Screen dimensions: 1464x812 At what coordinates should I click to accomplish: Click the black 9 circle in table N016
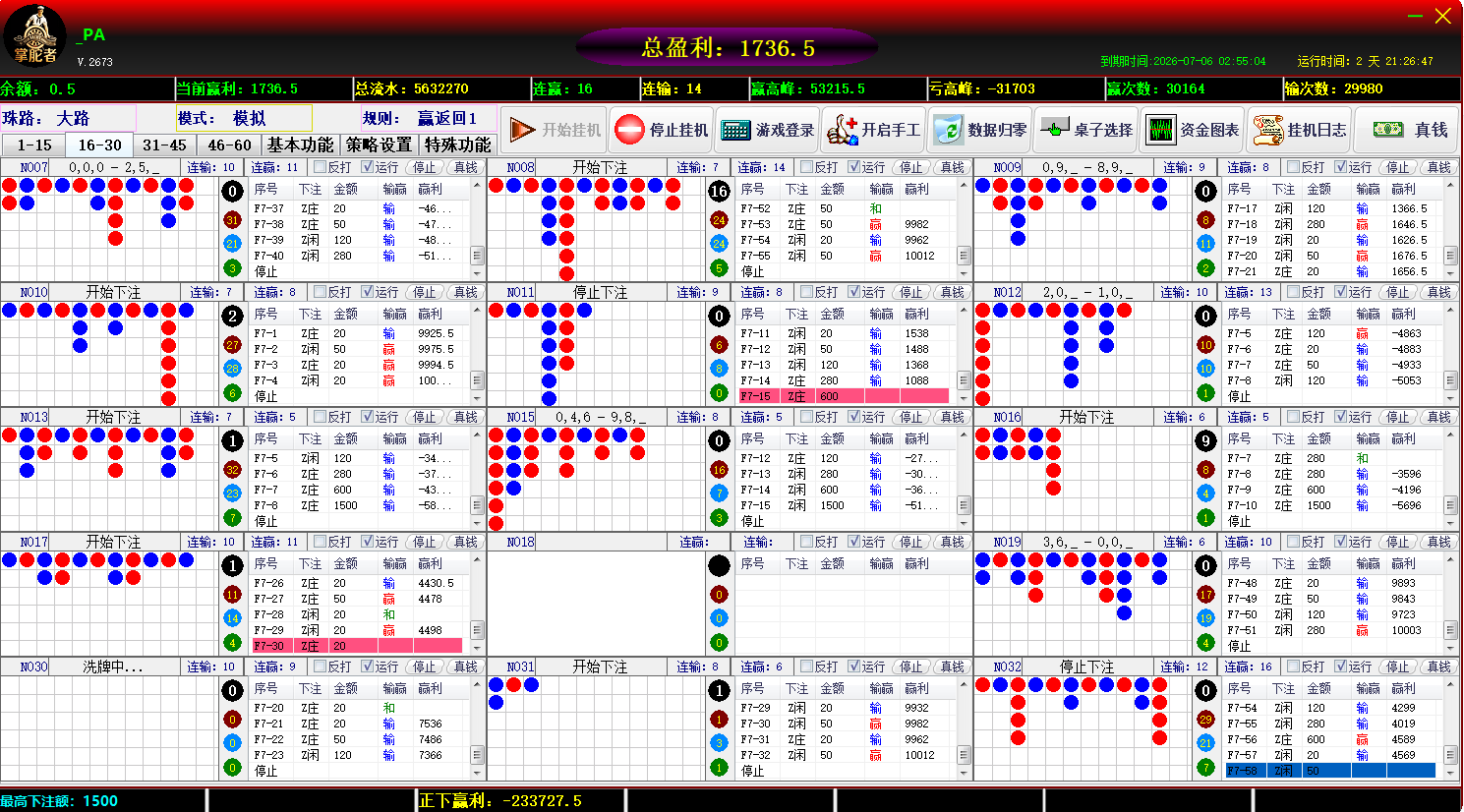1205,441
